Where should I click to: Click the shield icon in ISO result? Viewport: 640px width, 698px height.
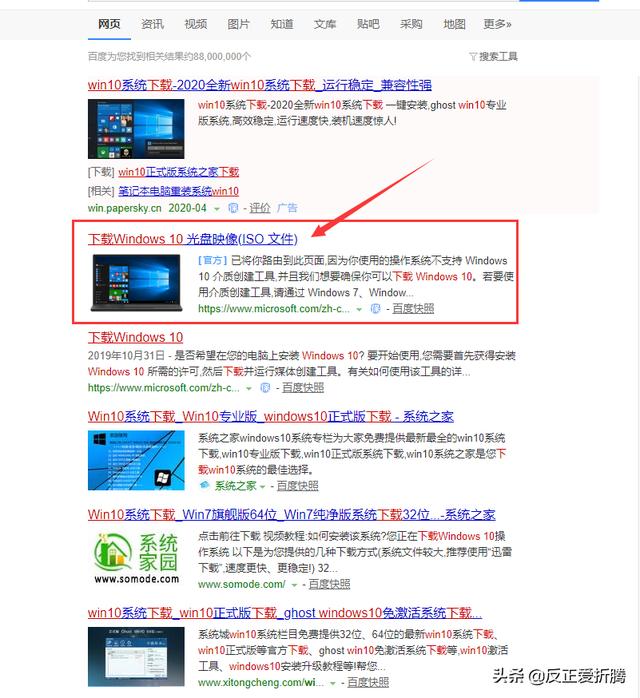click(x=375, y=308)
